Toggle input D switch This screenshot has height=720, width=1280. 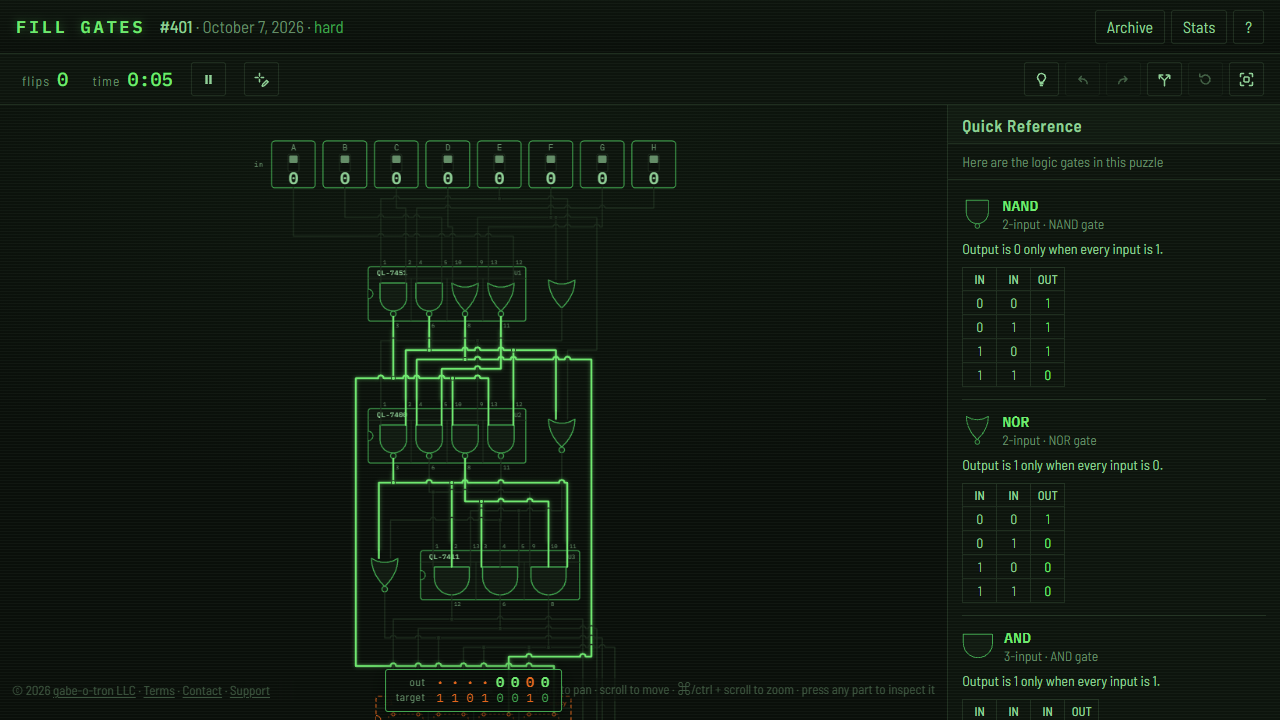448,164
